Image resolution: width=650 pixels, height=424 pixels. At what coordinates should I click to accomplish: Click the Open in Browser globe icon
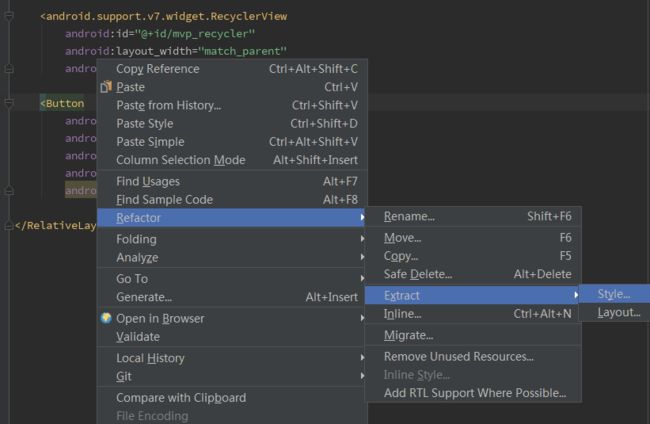(x=106, y=318)
